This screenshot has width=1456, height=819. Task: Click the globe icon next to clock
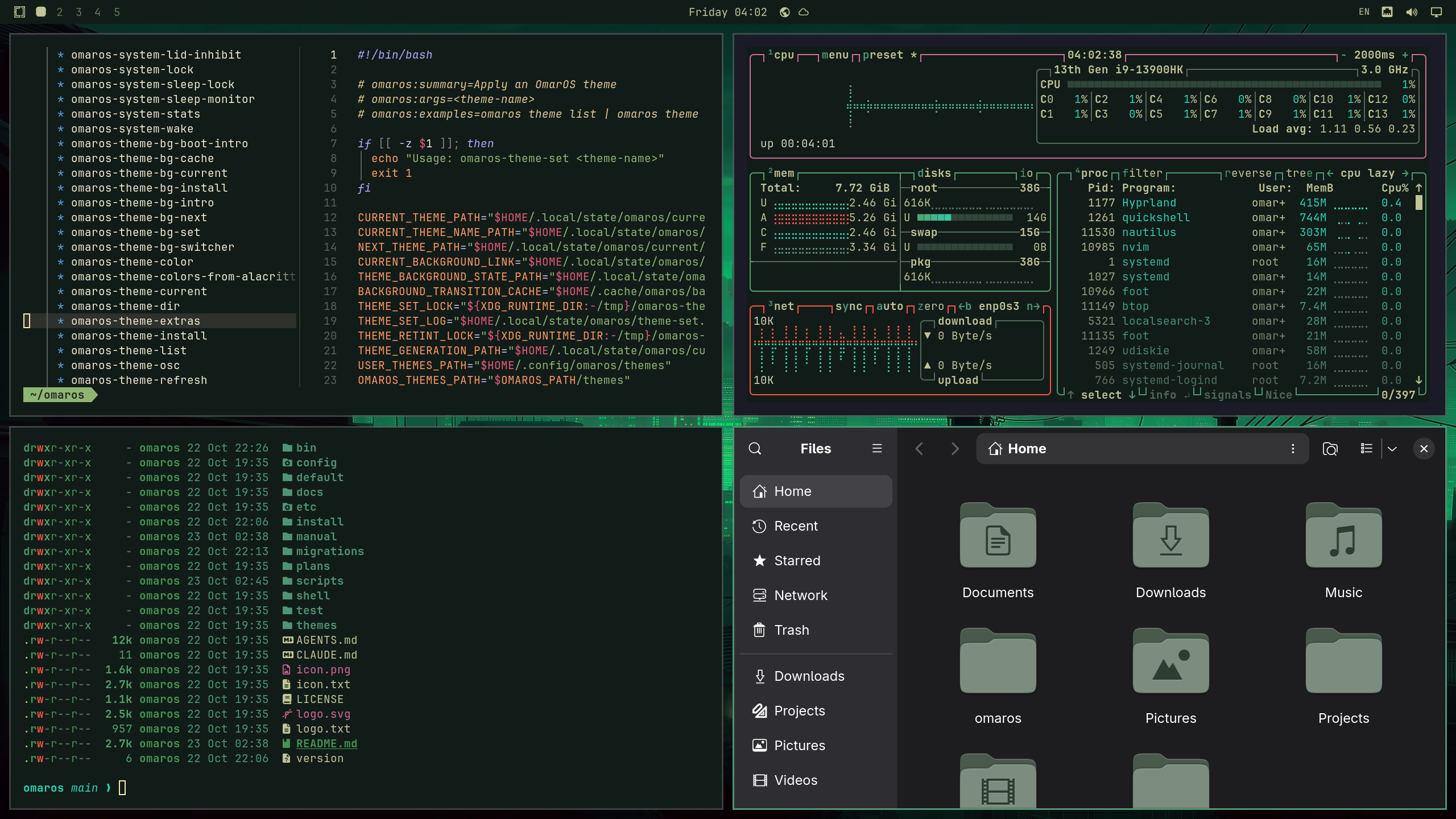(x=784, y=12)
